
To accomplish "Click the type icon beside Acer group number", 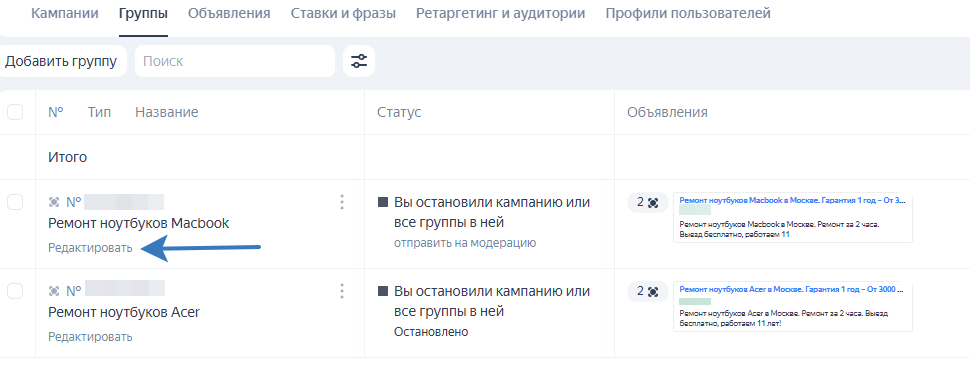I will [x=54, y=291].
